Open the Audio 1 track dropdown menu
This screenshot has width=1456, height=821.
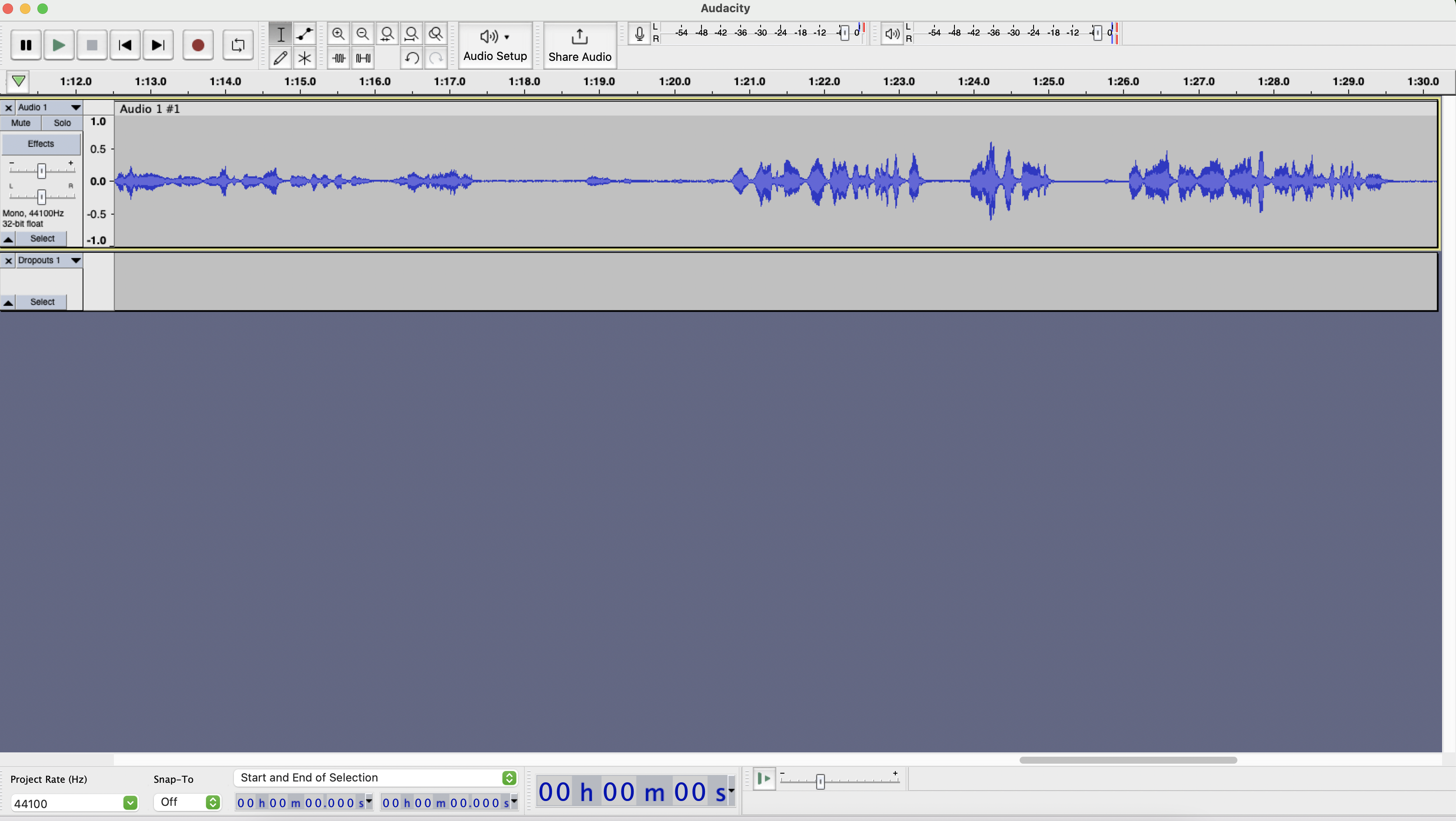click(x=75, y=107)
